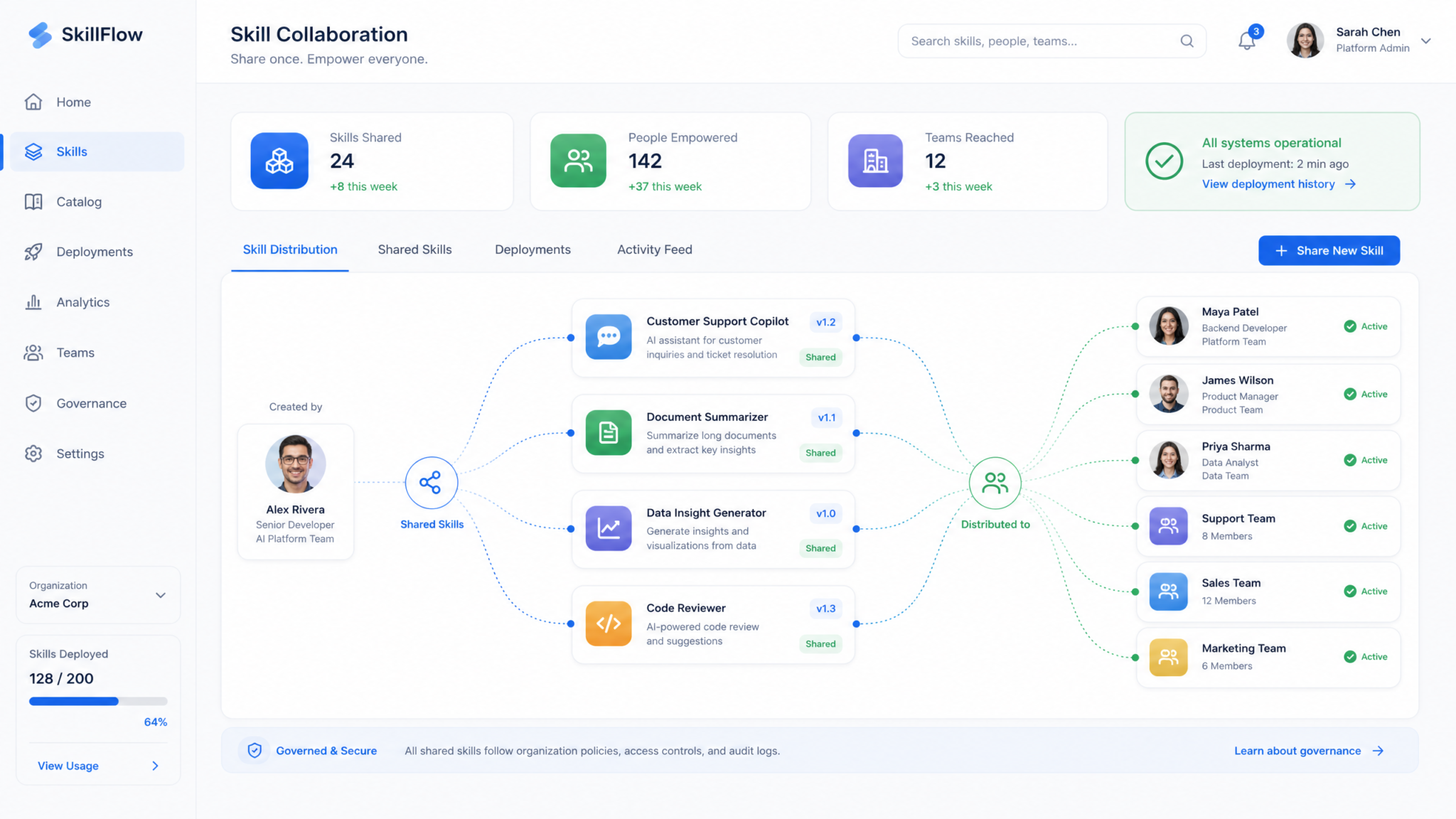The width and height of the screenshot is (1456, 819).
Task: Open Home from the sidebar
Action: coord(97,102)
